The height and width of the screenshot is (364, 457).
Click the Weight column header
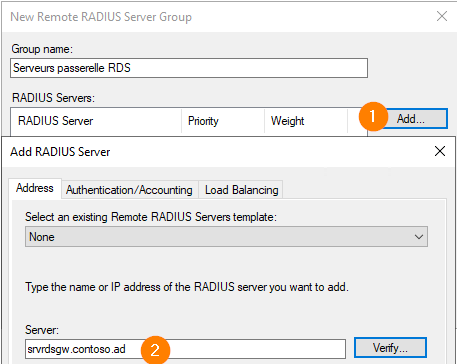pos(306,121)
